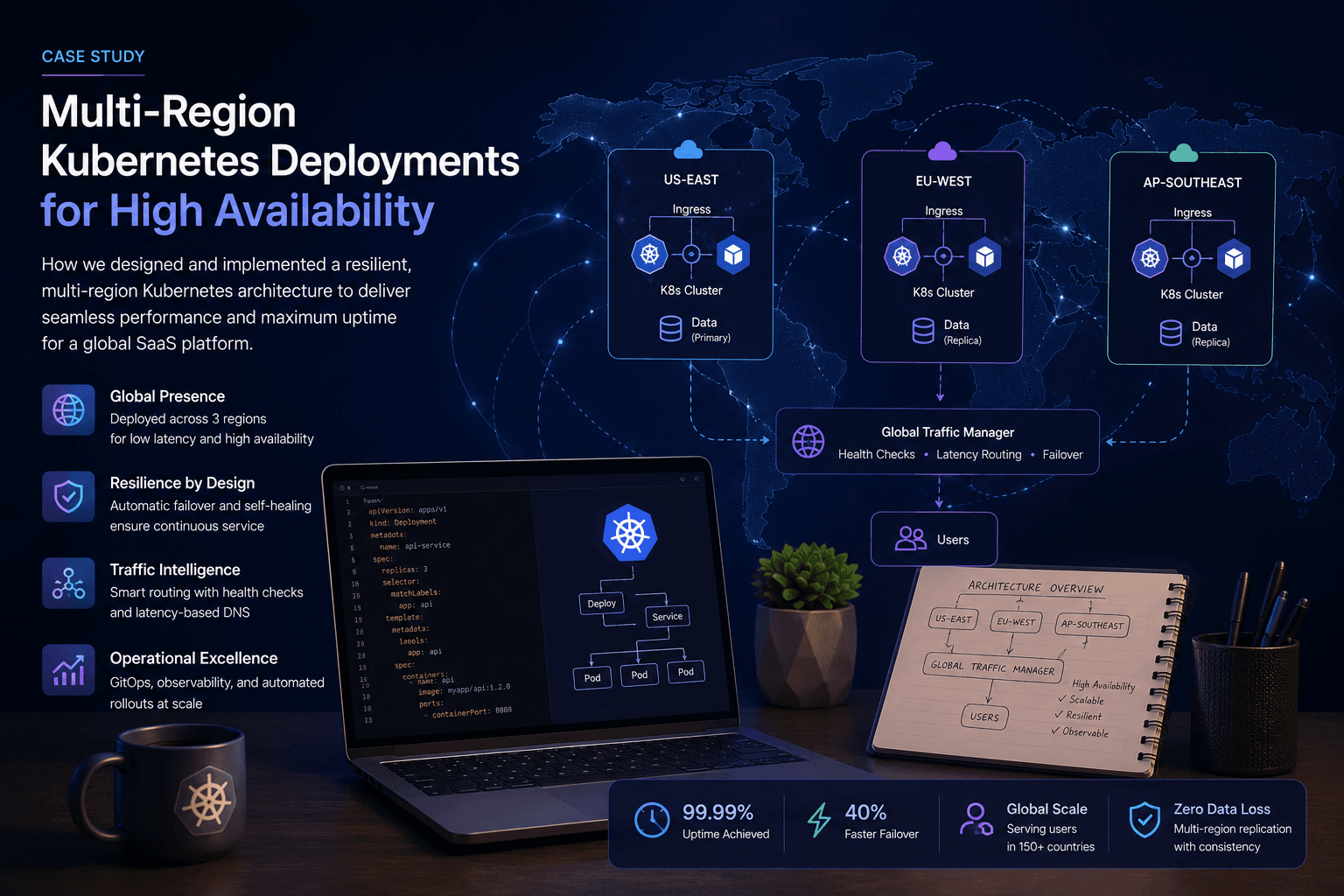Click the "EU-WEST" region title
The width and height of the screenshot is (1344, 896).
click(943, 181)
